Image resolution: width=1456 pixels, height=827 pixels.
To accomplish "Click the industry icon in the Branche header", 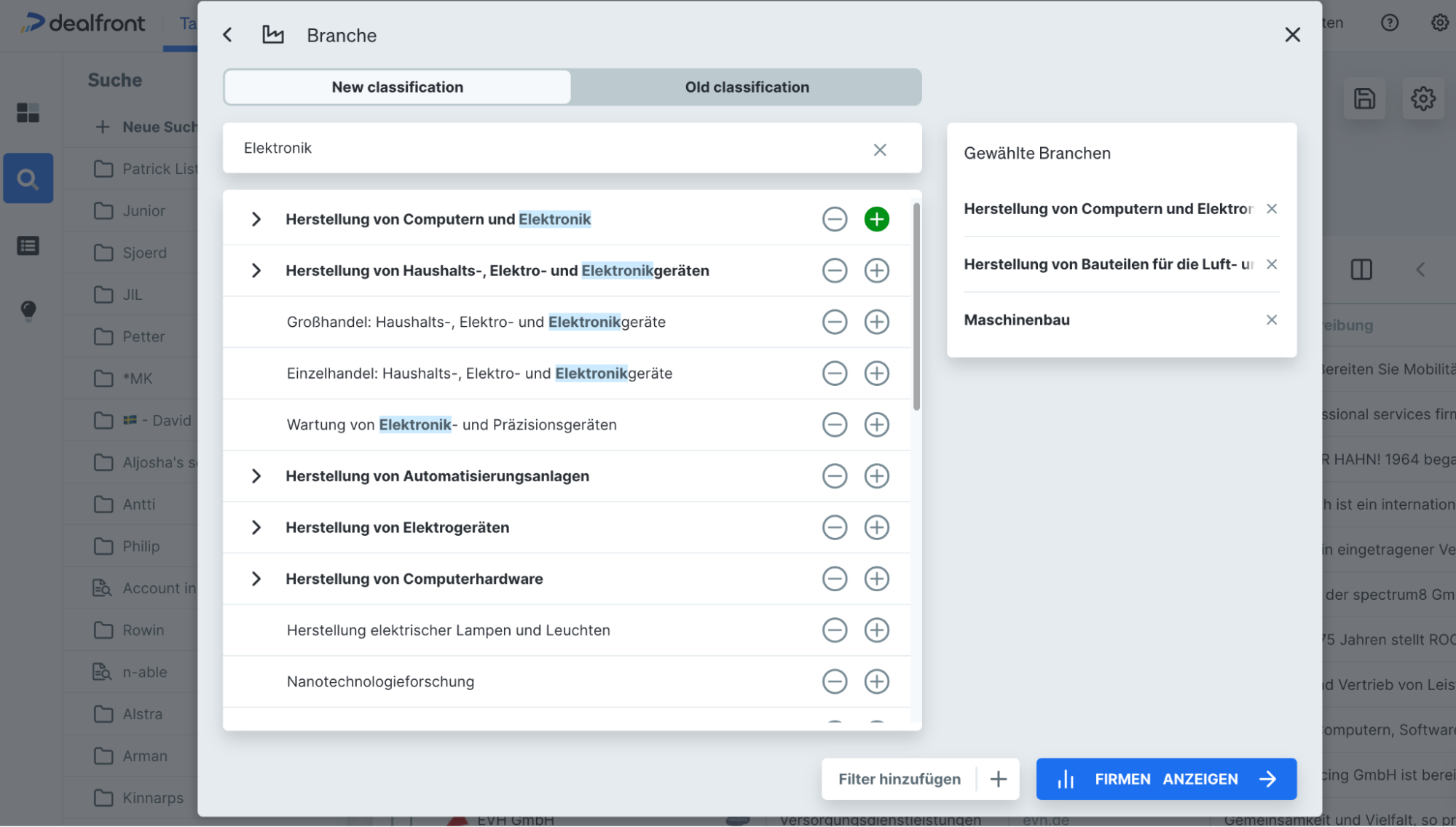I will 272,34.
